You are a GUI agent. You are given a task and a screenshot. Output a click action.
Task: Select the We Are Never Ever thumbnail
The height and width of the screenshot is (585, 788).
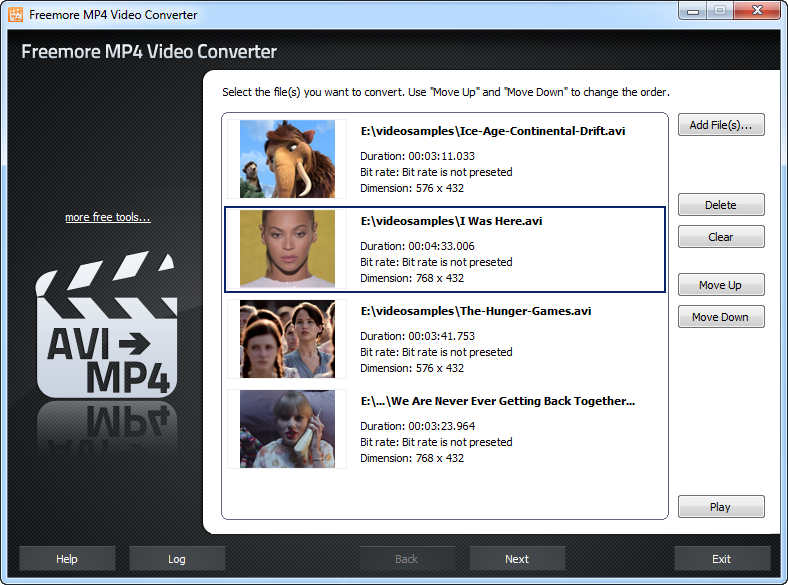[x=287, y=429]
